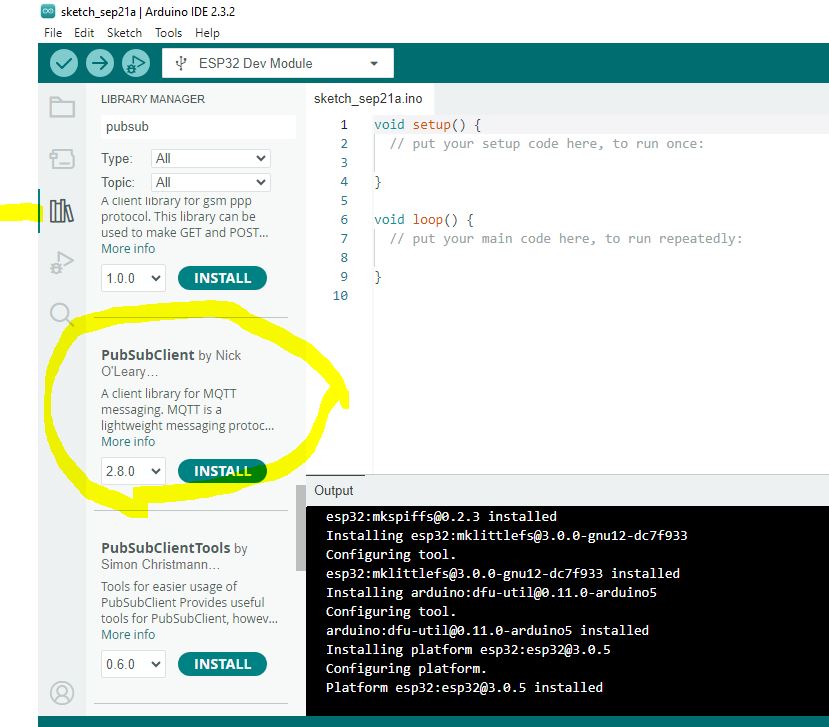This screenshot has height=727, width=829.
Task: Click the Output panel header
Action: coord(334,491)
